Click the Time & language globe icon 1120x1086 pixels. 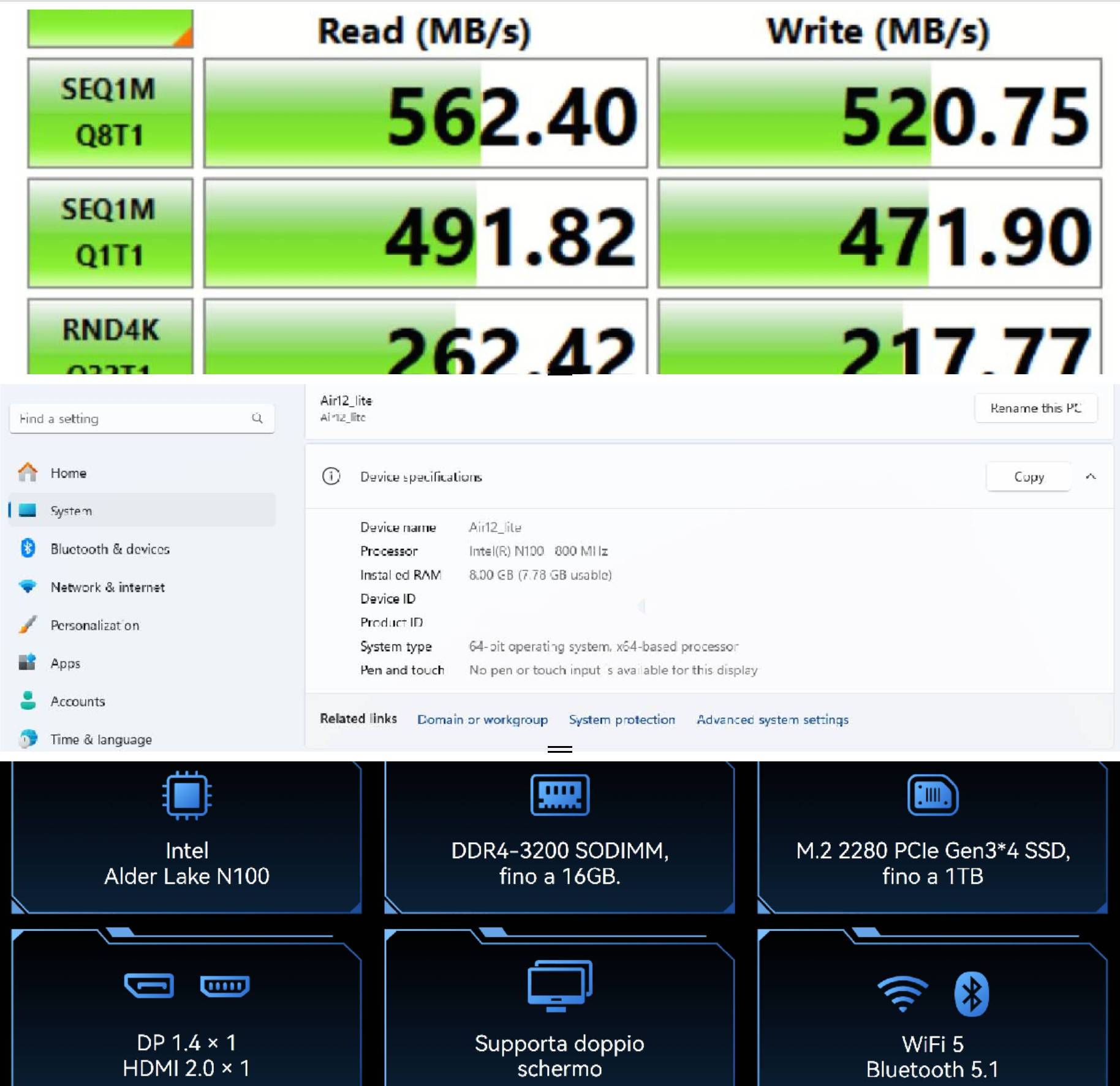click(28, 739)
